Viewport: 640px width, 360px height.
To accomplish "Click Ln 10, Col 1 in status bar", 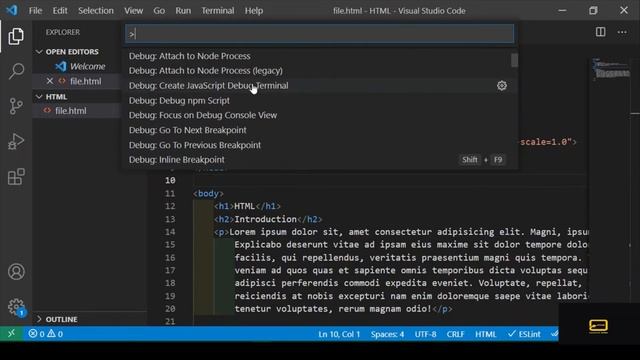I will click(x=339, y=334).
